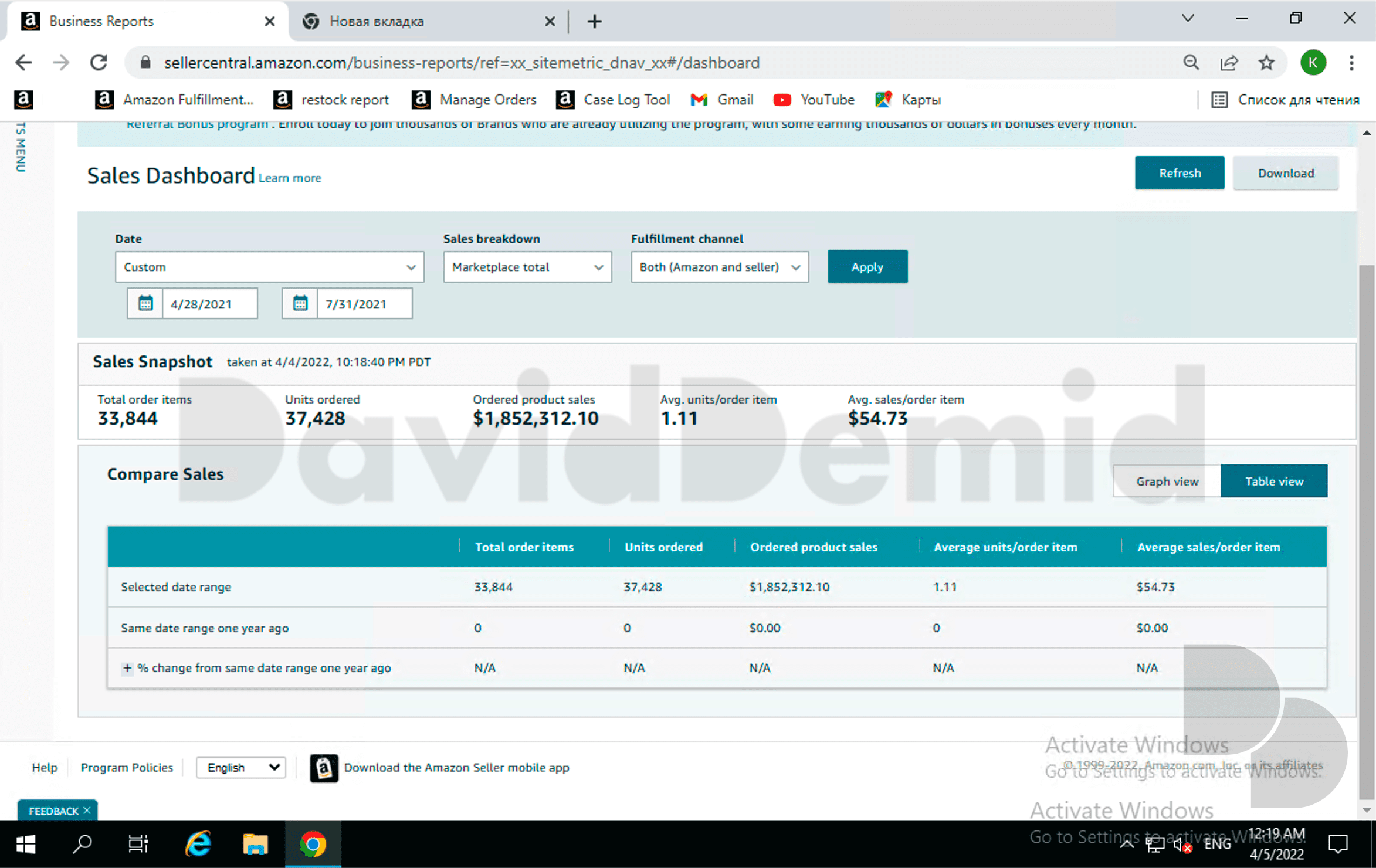The height and width of the screenshot is (868, 1376).
Task: Click the Refresh button
Action: point(1180,173)
